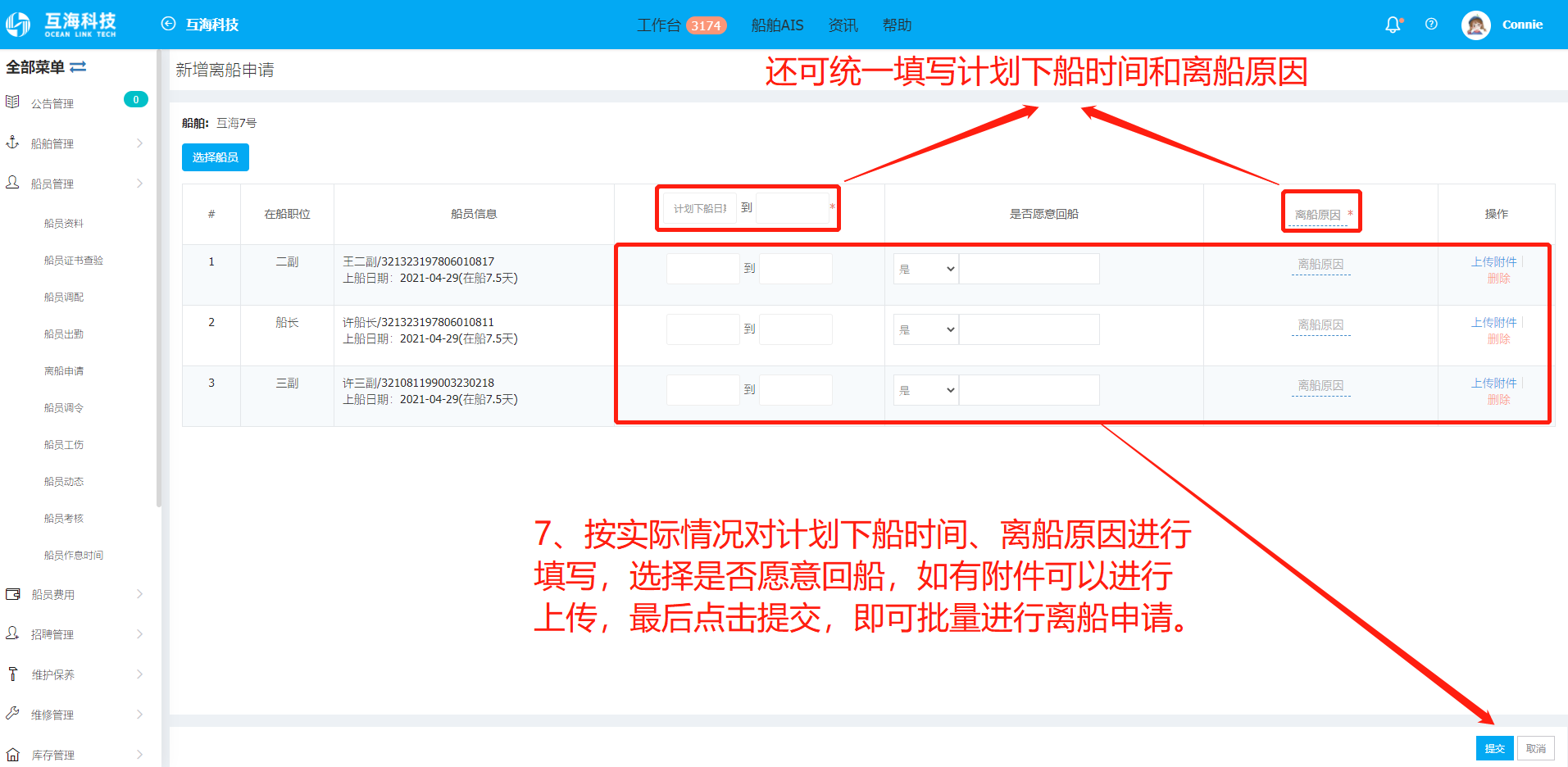Viewport: 1568px width, 767px height.
Task: Open the 船员作息时间 submenu
Action: [x=74, y=555]
